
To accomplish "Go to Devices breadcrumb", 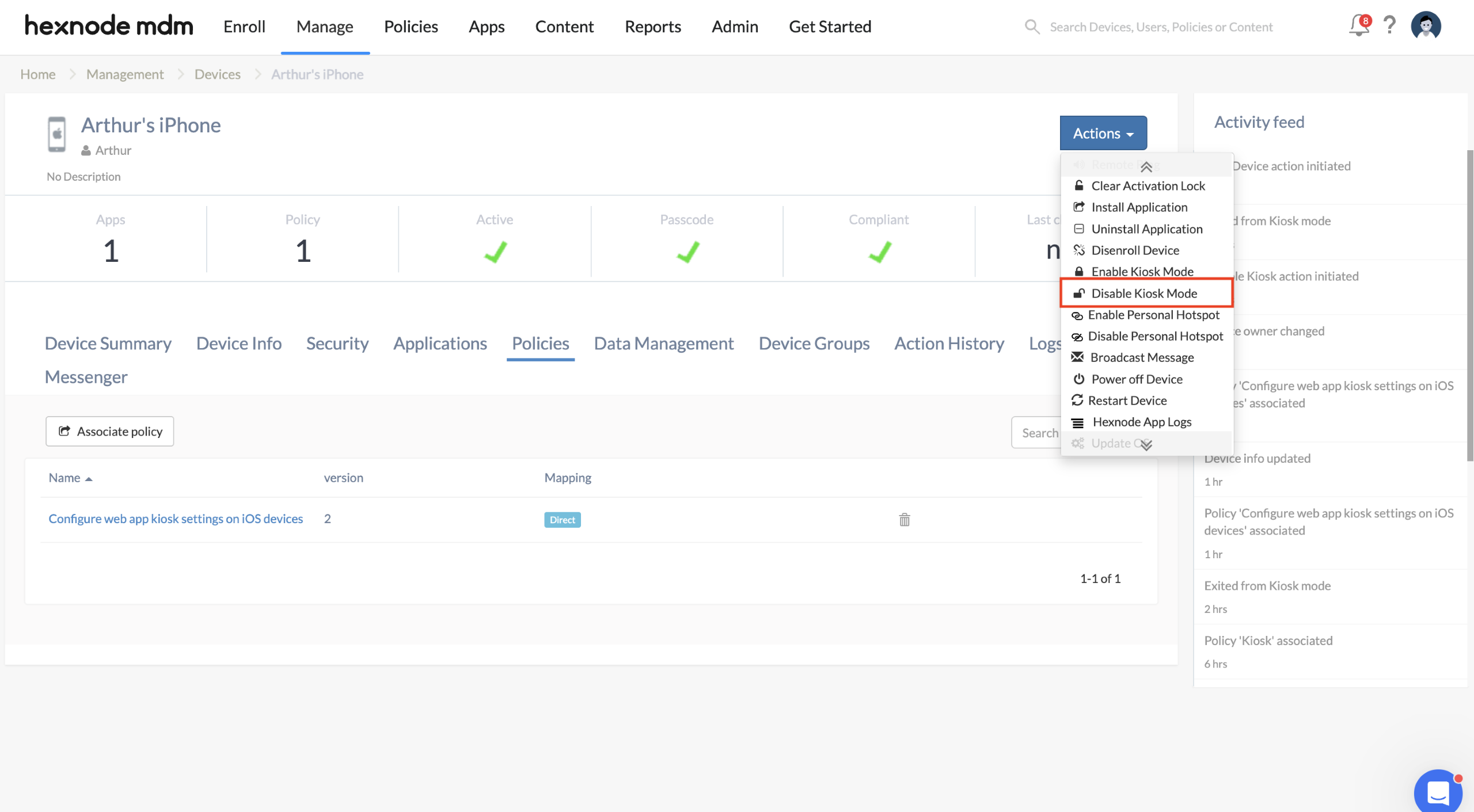I will pyautogui.click(x=218, y=74).
